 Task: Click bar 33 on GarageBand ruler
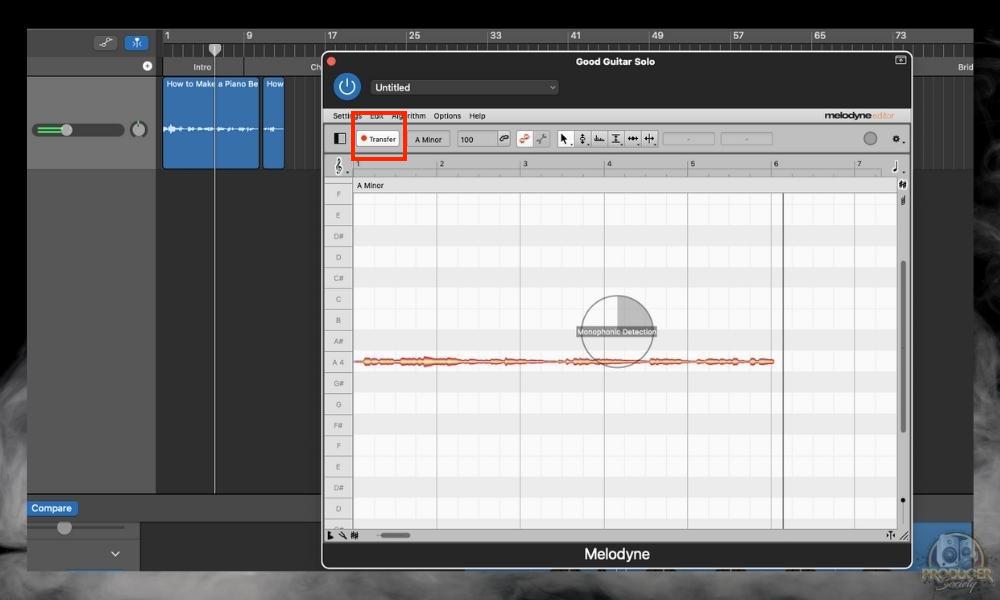pyautogui.click(x=496, y=36)
